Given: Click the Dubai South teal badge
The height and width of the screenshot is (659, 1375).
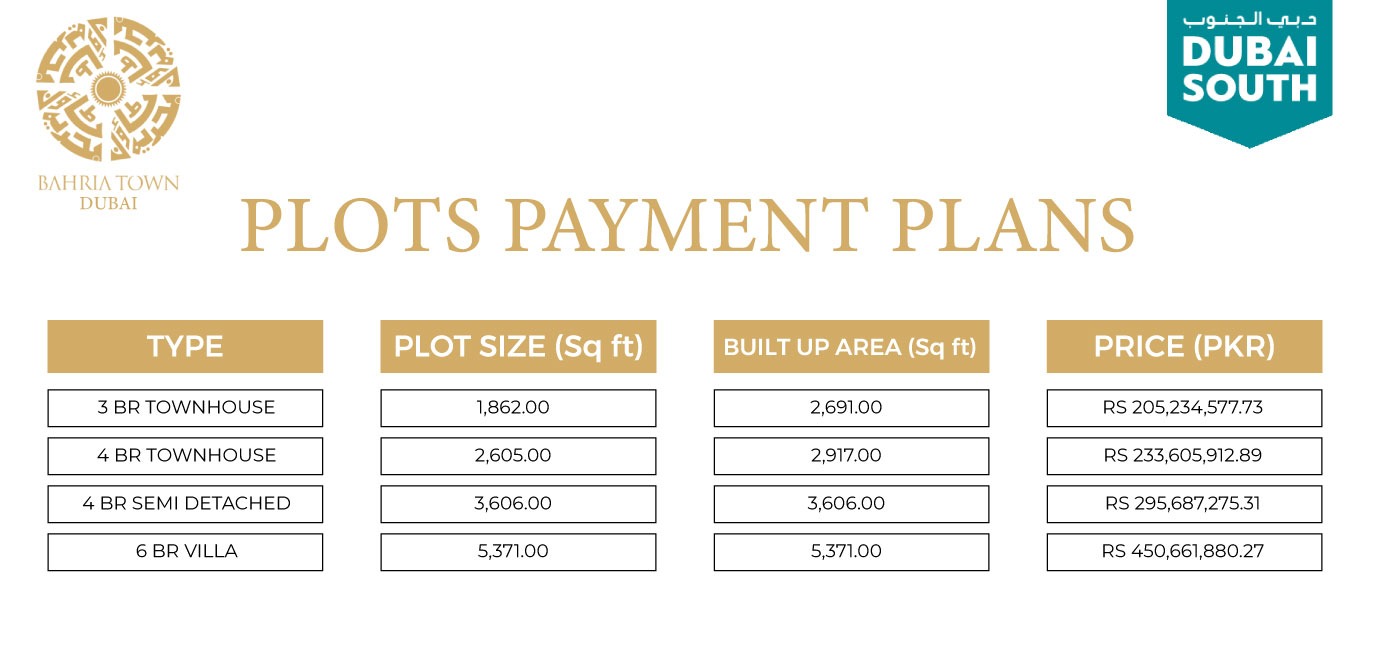Looking at the screenshot, I should point(1249,73).
